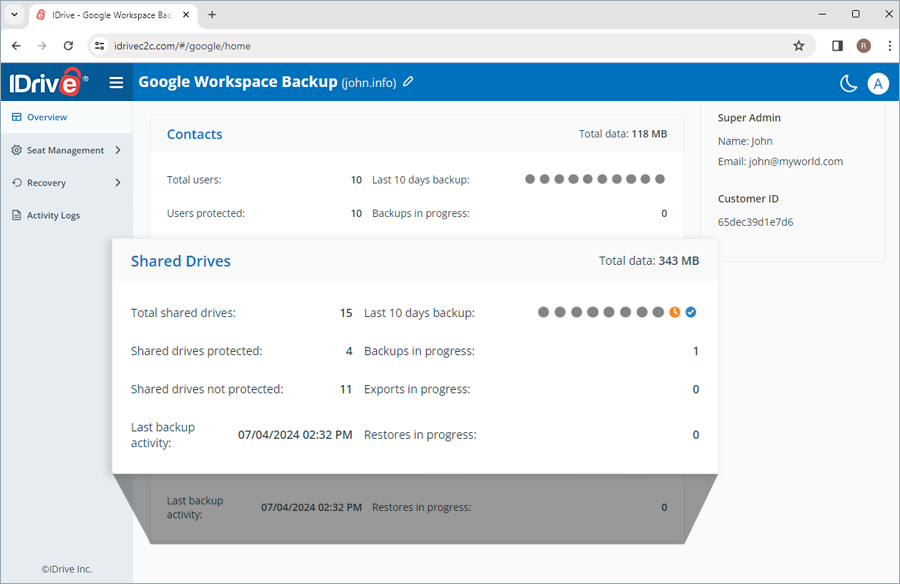Click the Contacts Users protected count
This screenshot has width=900, height=584.
click(356, 213)
